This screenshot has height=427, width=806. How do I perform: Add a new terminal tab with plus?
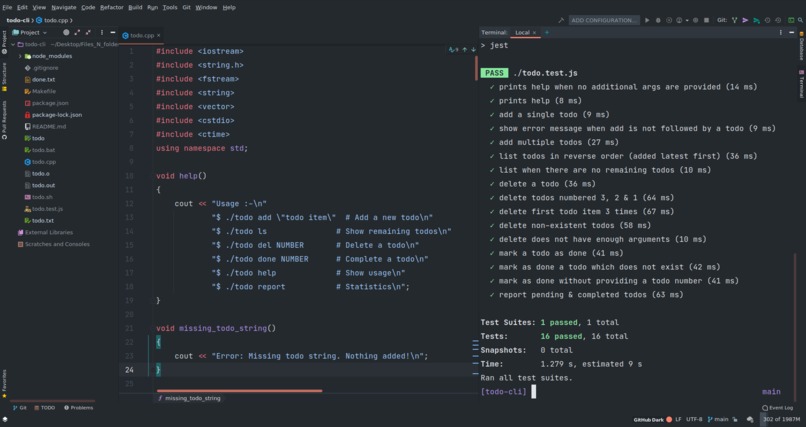tap(546, 32)
